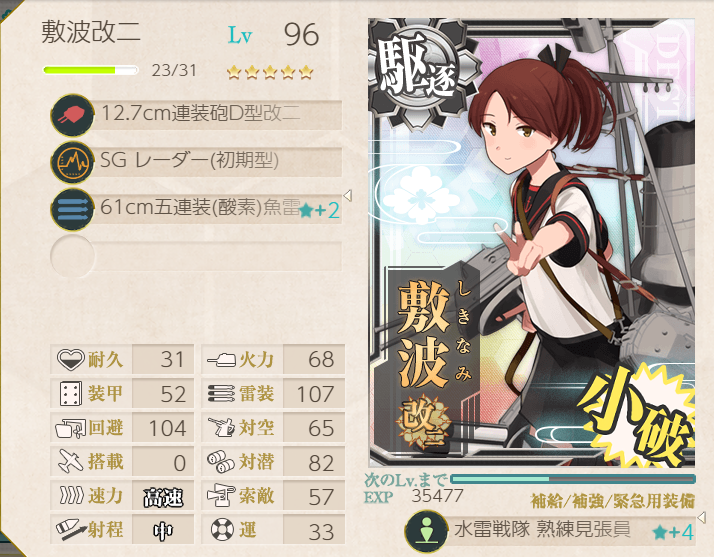This screenshot has width=714, height=557.
Task: Expand the small arrow beside the torpedo slot
Action: click(347, 196)
